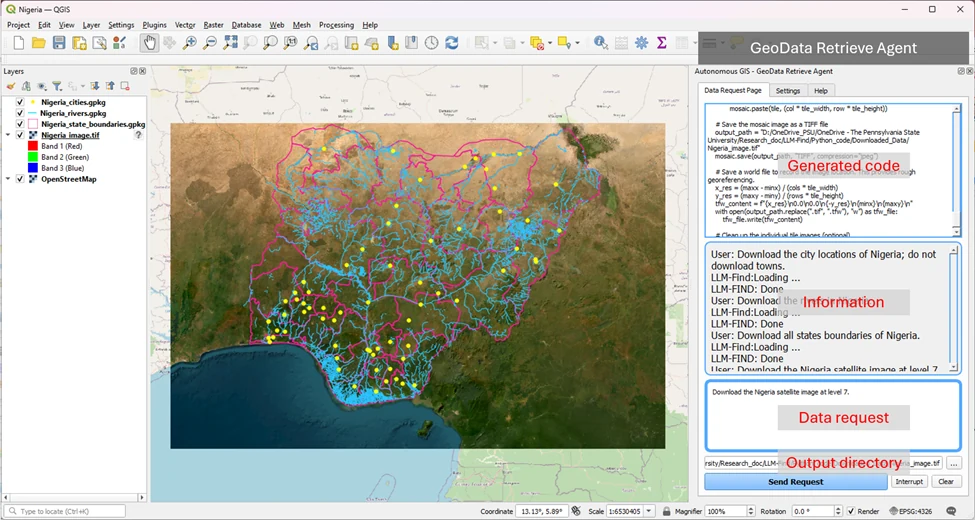Click Expand All icon in Layers panel
The height and width of the screenshot is (520, 975).
pos(95,86)
